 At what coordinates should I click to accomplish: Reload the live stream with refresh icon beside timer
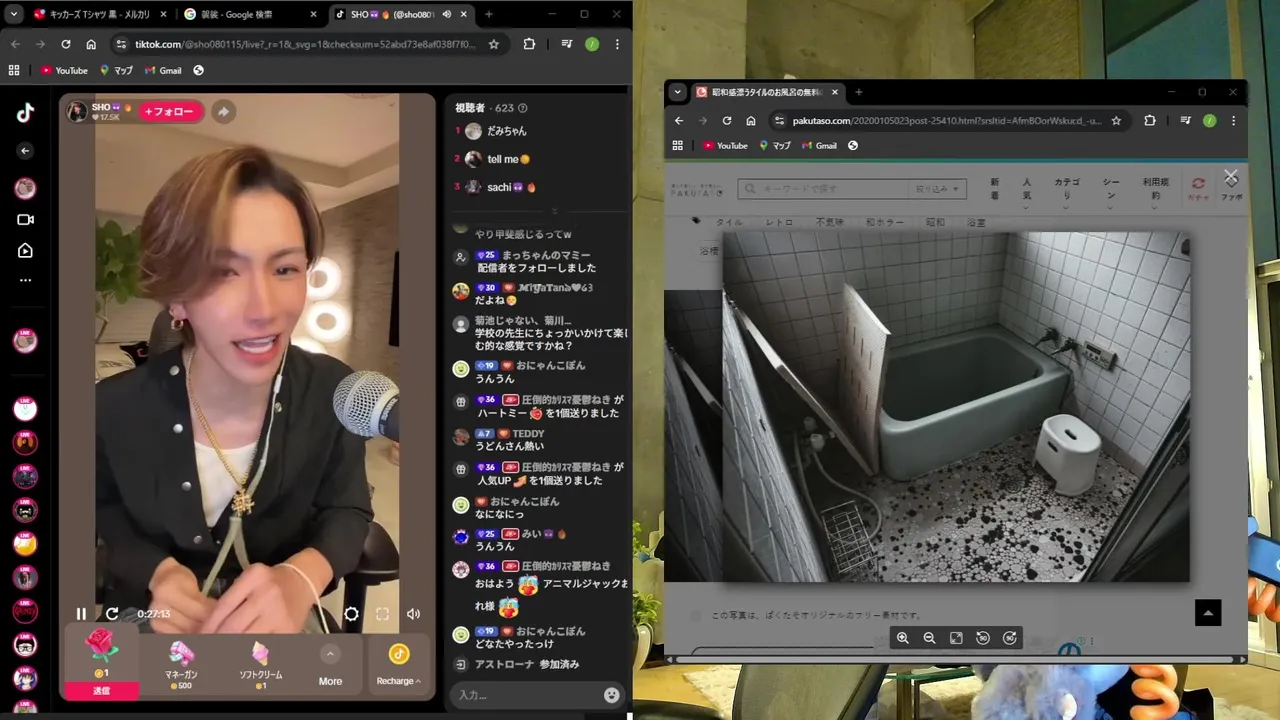coord(112,614)
